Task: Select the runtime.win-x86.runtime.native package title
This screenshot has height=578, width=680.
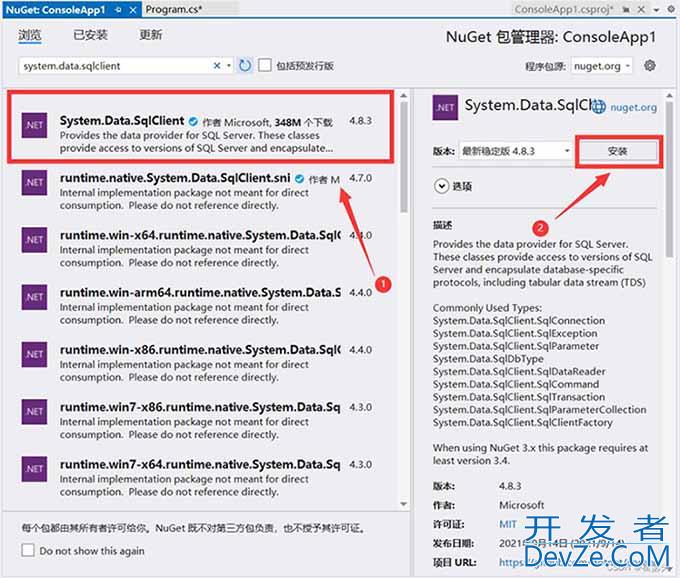Action: tap(200, 350)
